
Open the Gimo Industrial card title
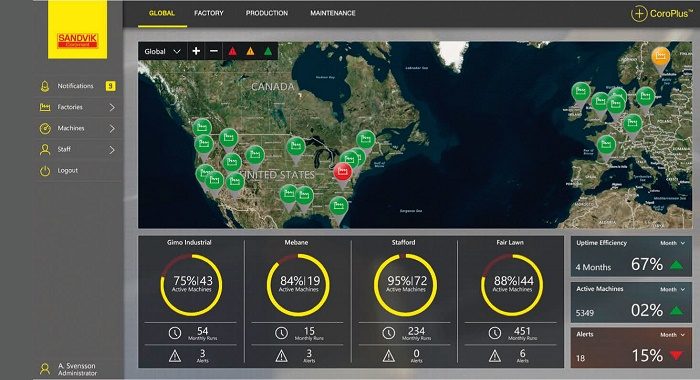pyautogui.click(x=189, y=242)
